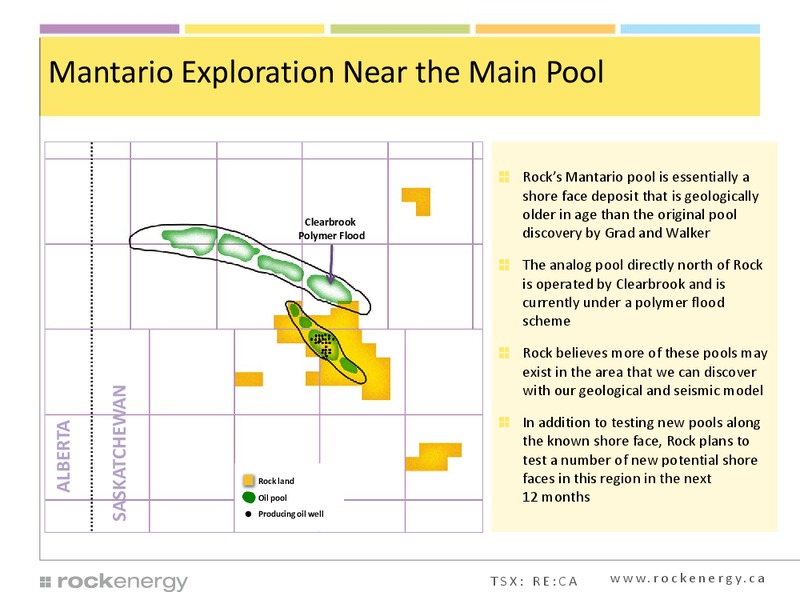
Task: Select the vertical 'ALBERTA' map label
Action: (x=63, y=456)
